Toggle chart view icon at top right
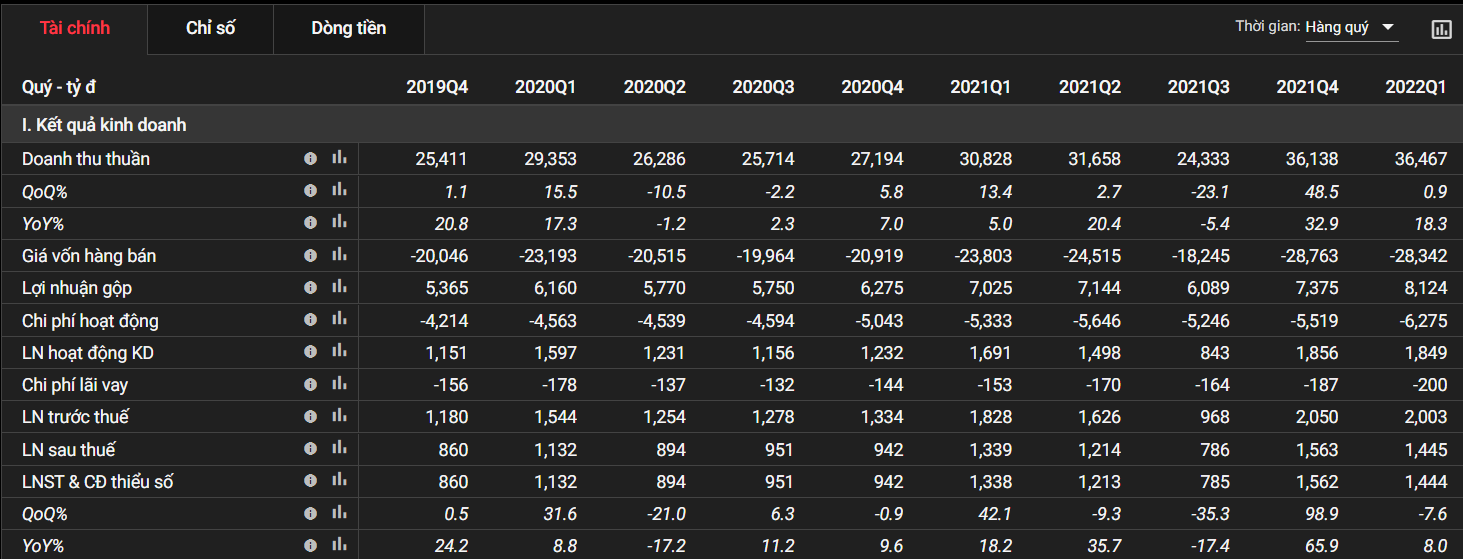This screenshot has height=559, width=1463. point(1441,29)
